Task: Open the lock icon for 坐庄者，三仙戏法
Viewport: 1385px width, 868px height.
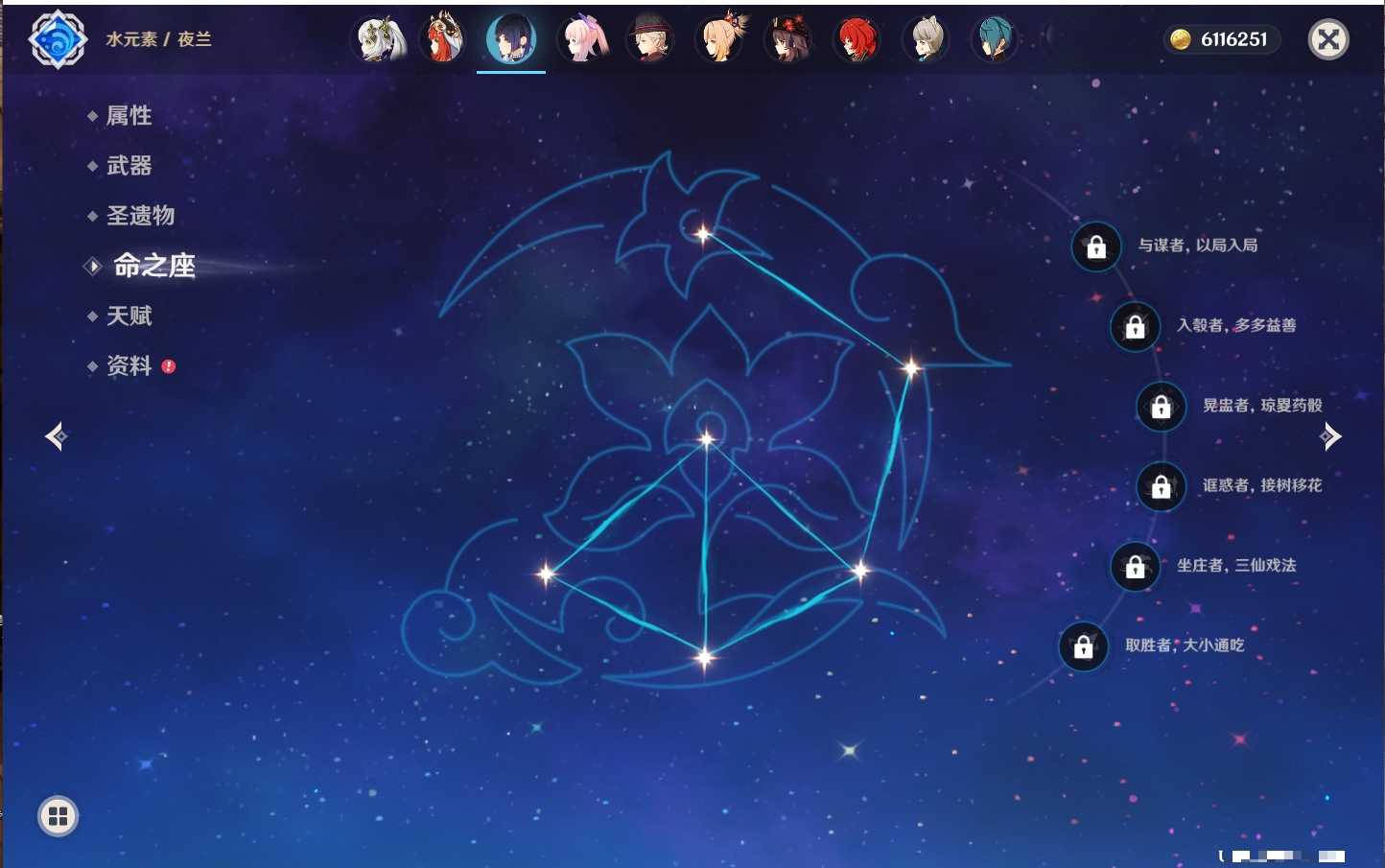Action: pyautogui.click(x=1135, y=566)
